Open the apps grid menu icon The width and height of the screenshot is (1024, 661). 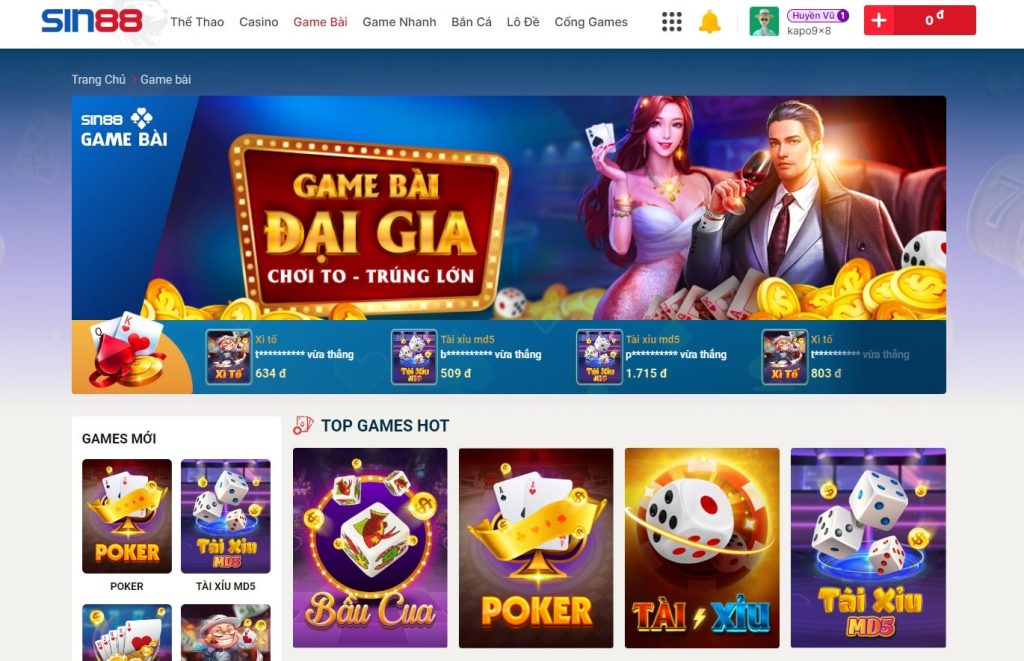[671, 22]
